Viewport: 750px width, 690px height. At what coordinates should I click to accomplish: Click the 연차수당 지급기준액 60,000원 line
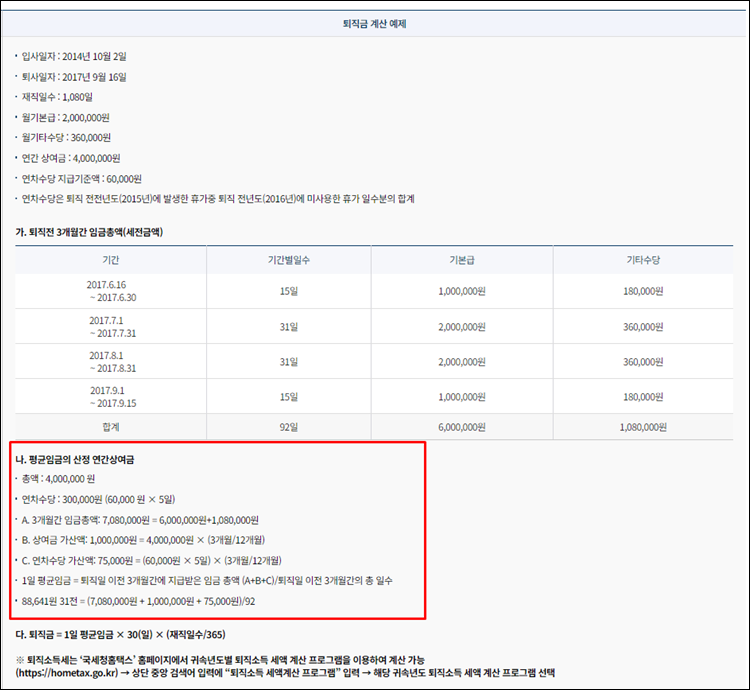click(81, 179)
